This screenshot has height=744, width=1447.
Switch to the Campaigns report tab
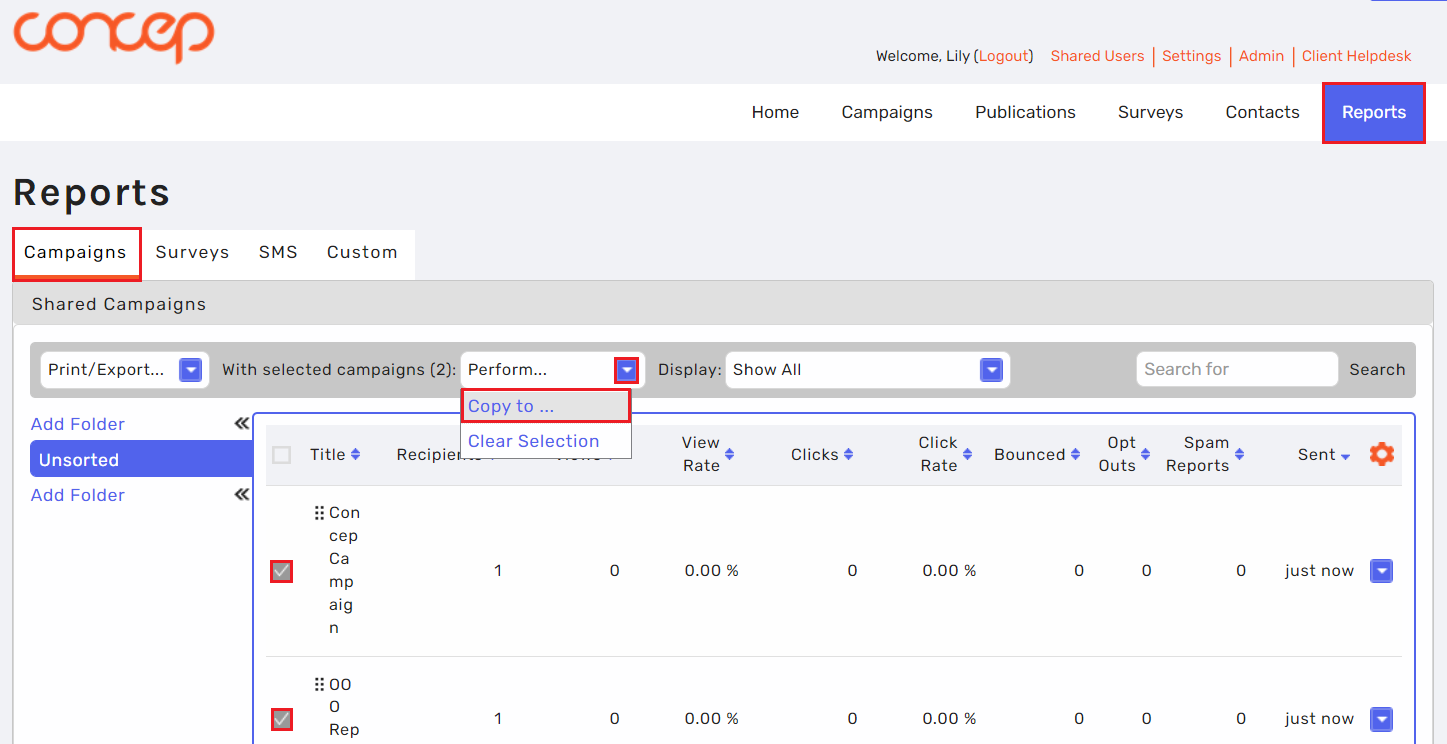pos(76,253)
